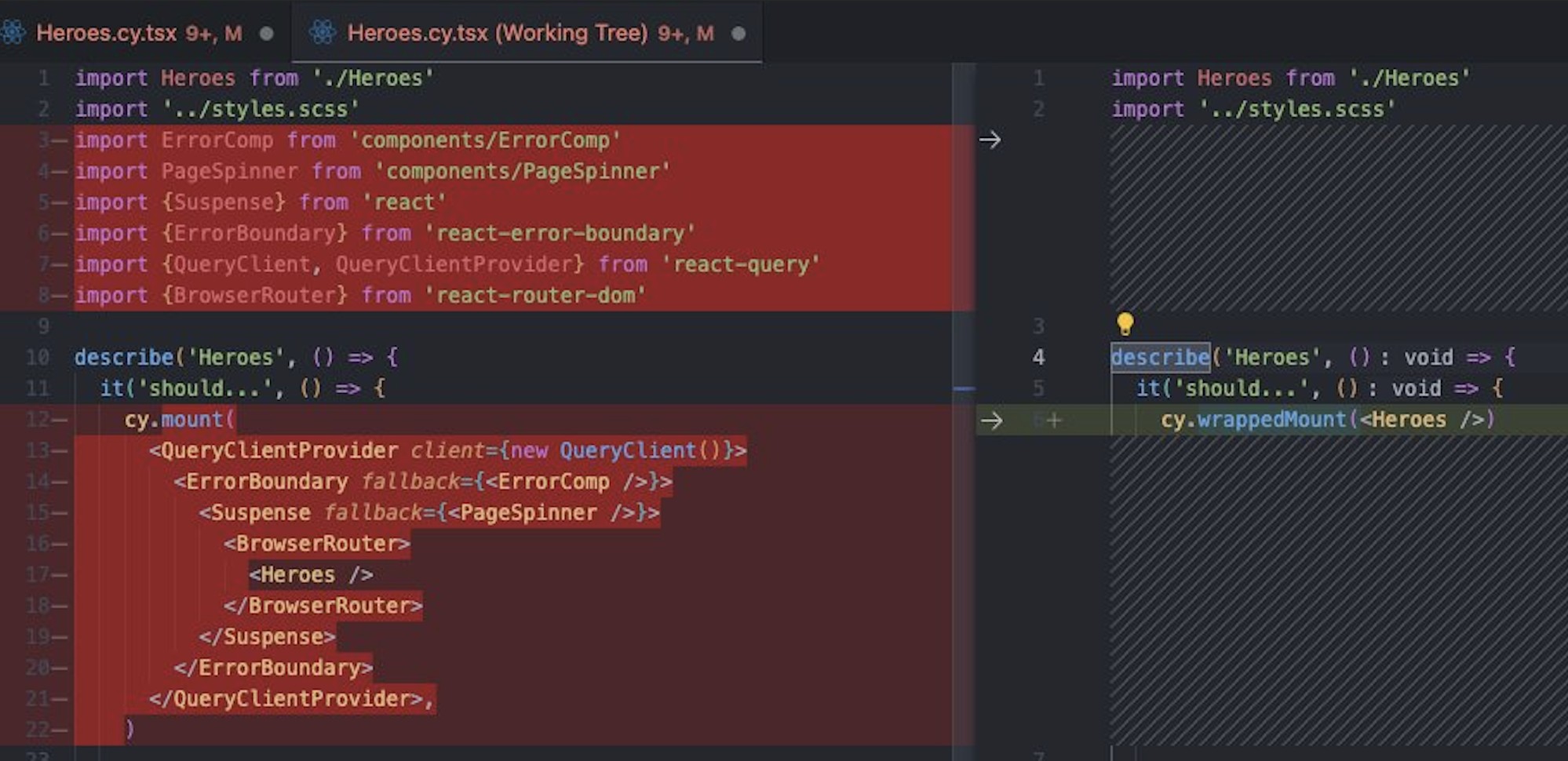Click 'wrappedMount' in right pane
This screenshot has height=761, width=1568.
pyautogui.click(x=1271, y=420)
